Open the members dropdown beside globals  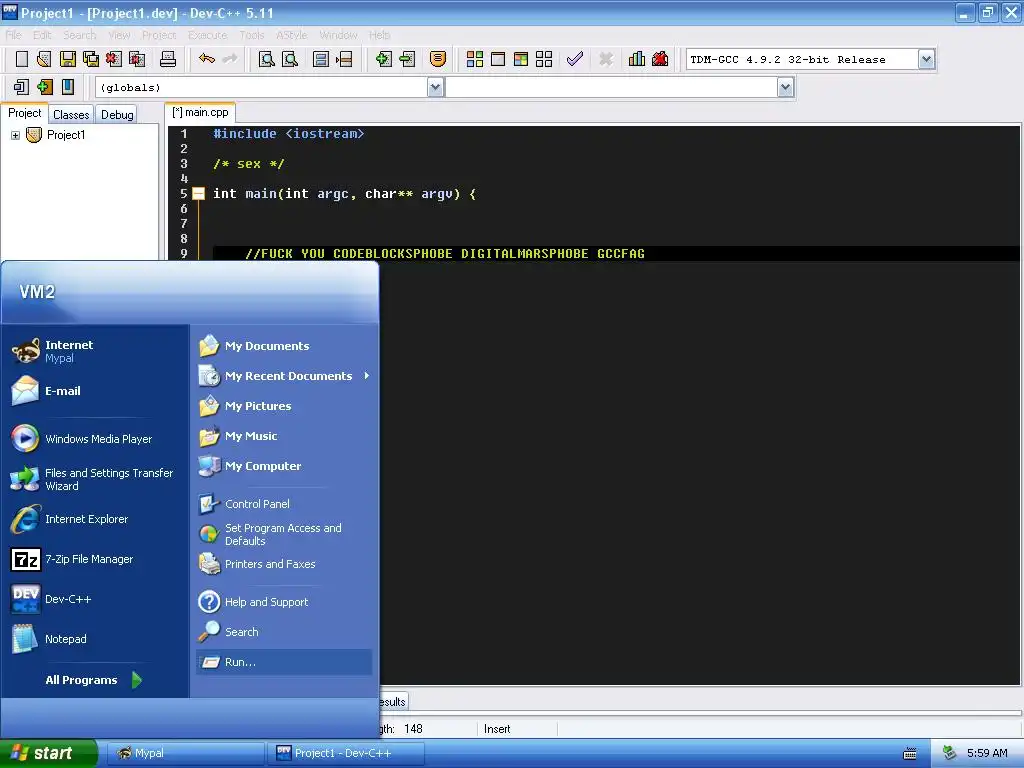pos(785,87)
